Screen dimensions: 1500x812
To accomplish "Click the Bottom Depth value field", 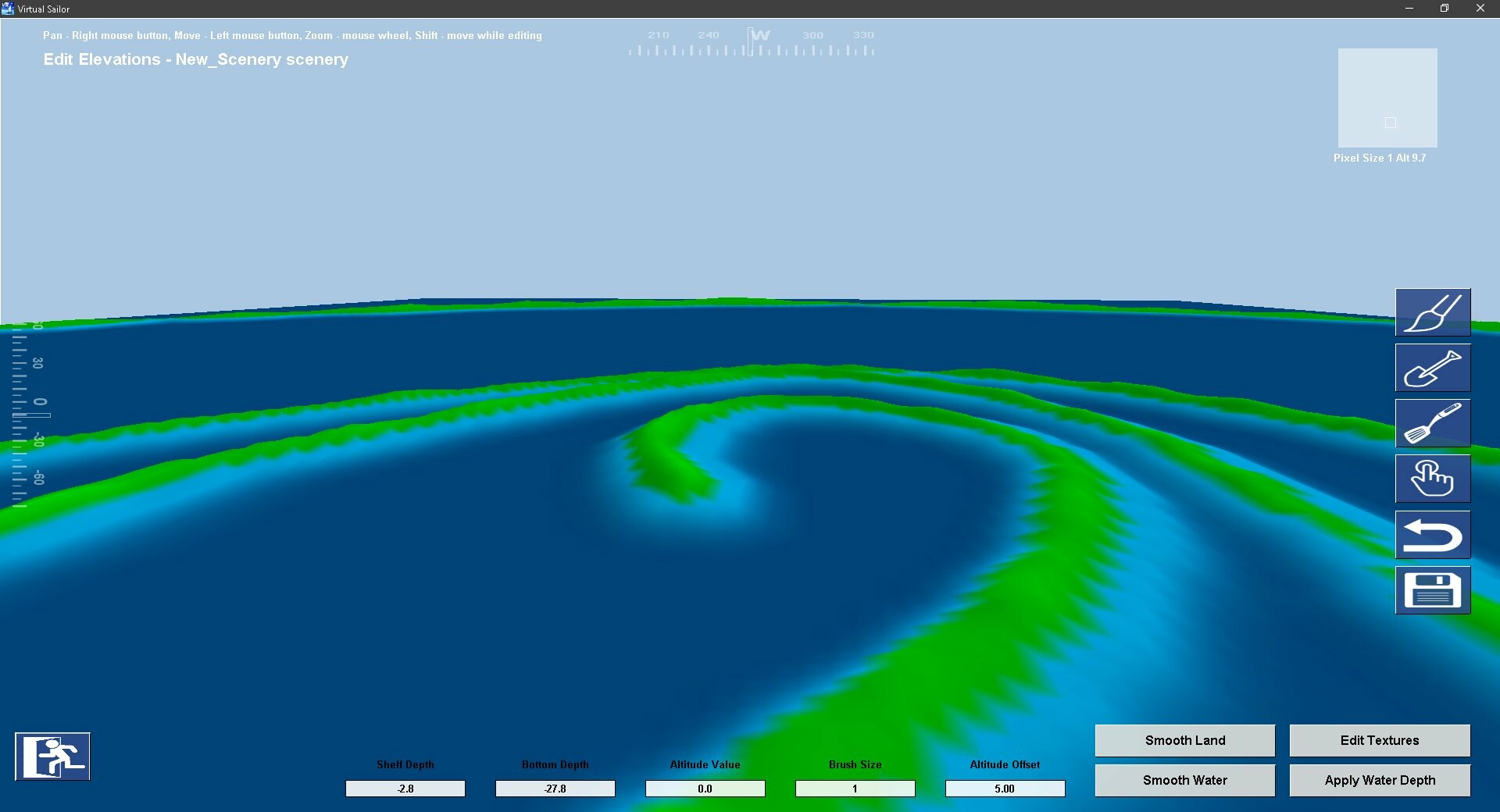I will 555,789.
